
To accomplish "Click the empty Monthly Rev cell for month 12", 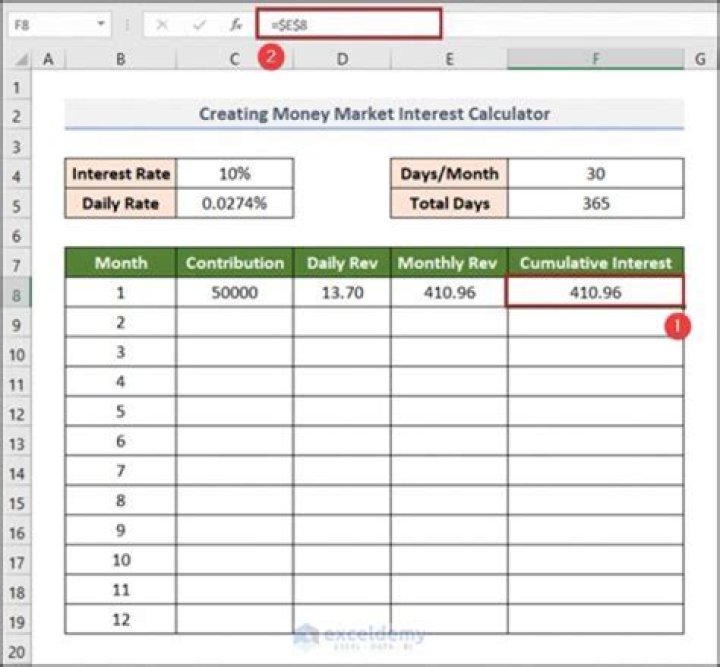I will click(x=449, y=619).
